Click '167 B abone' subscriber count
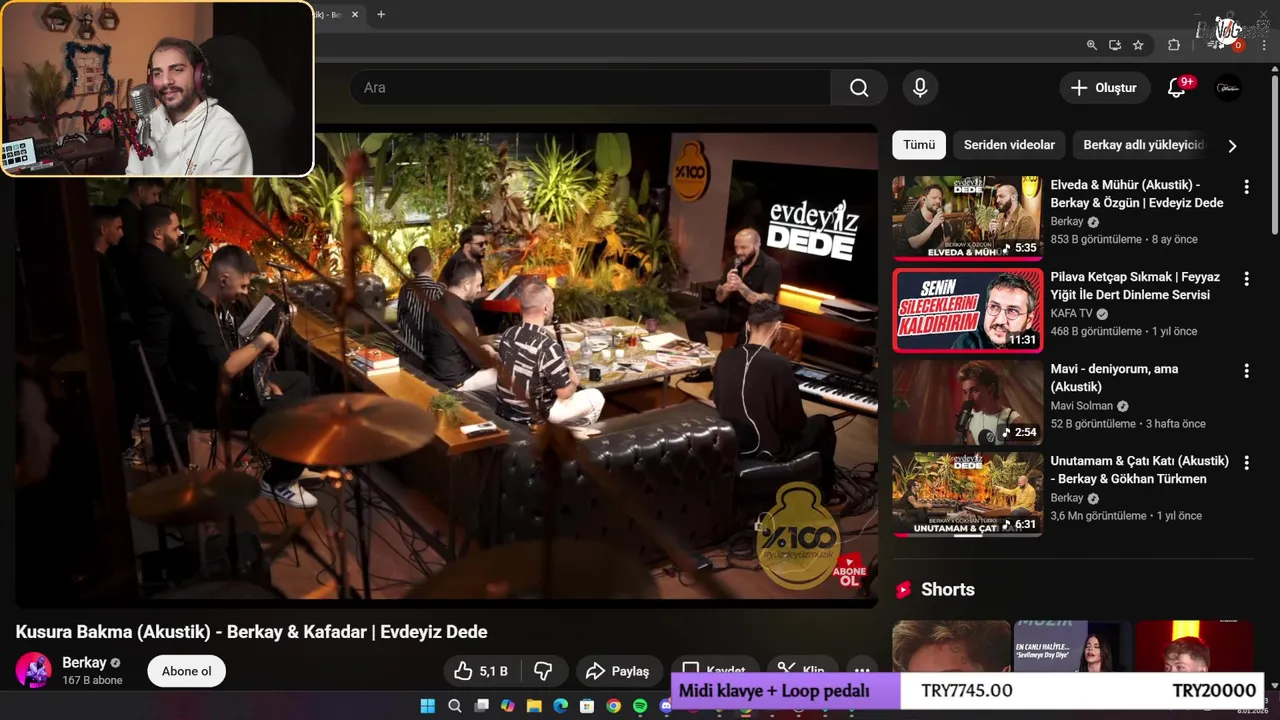Viewport: 1280px width, 720px height. (92, 681)
